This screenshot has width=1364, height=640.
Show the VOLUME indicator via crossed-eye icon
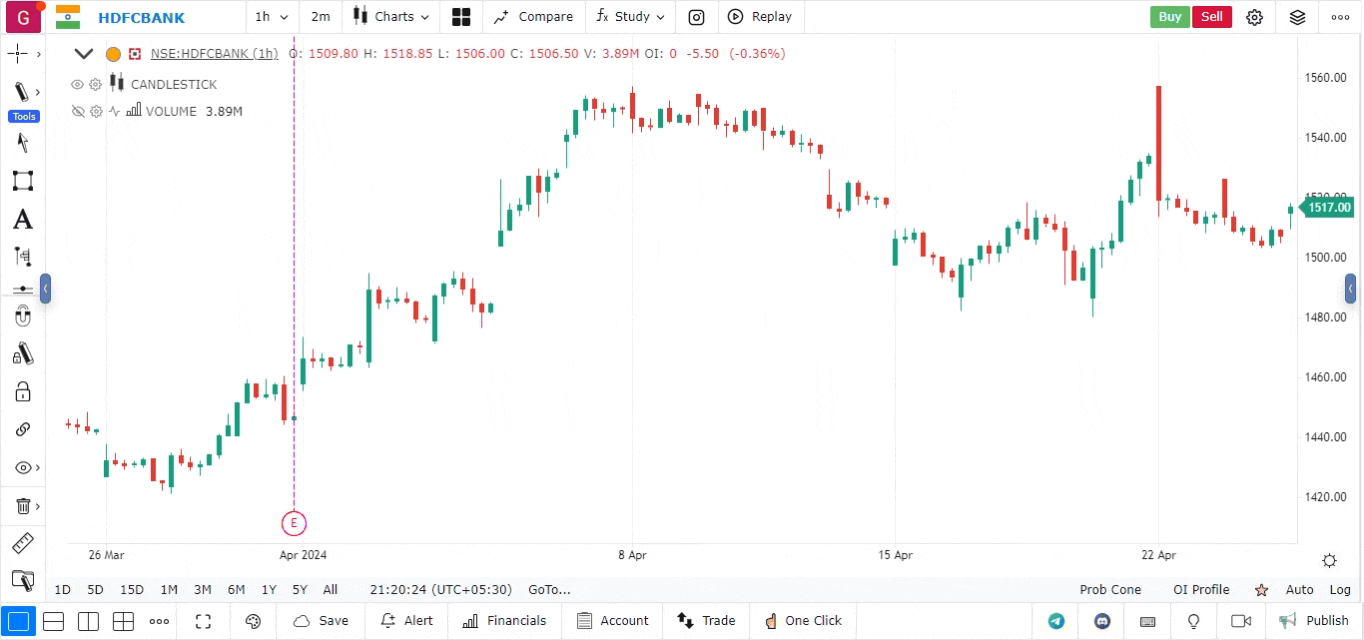tap(77, 111)
